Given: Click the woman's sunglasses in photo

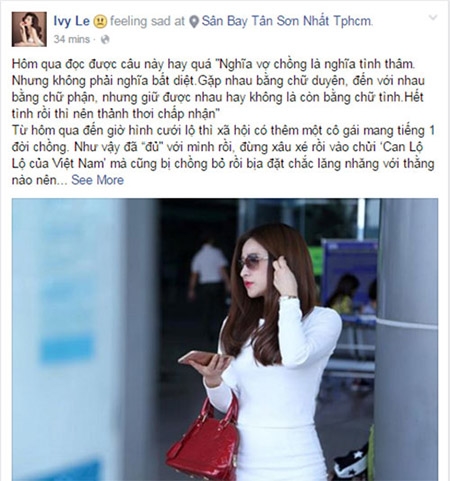Looking at the screenshot, I should [x=253, y=263].
